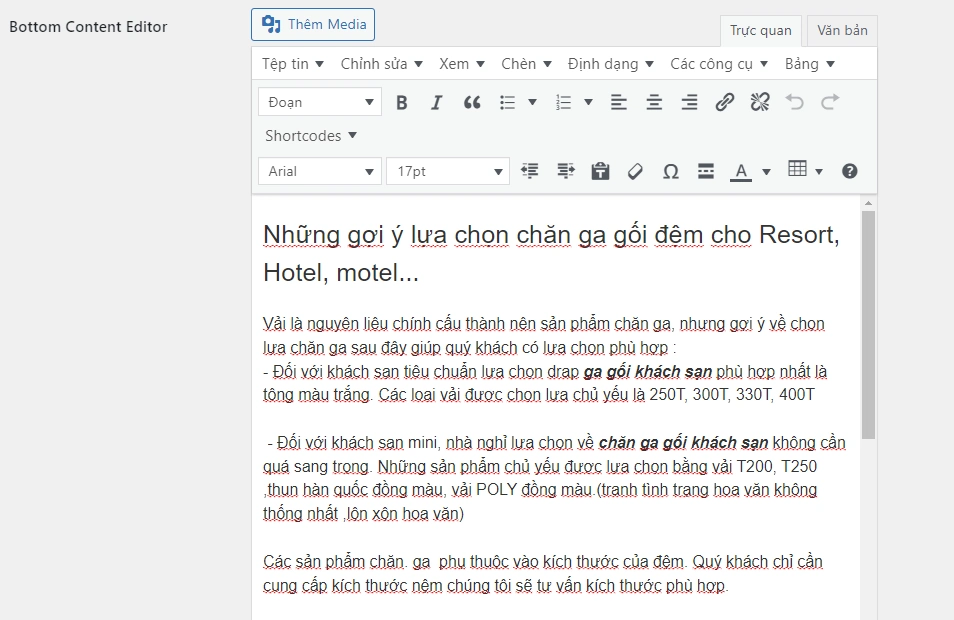Expand bulleted list style options
The width and height of the screenshot is (954, 620).
click(x=532, y=102)
